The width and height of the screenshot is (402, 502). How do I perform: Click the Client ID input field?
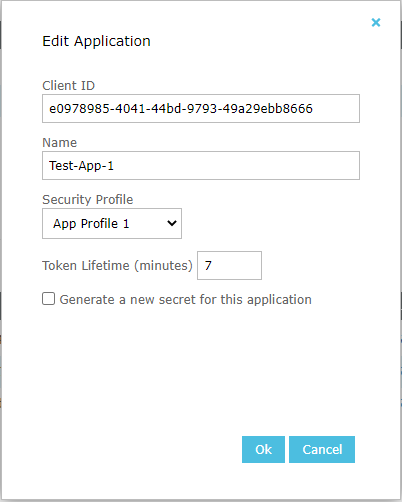[201, 109]
